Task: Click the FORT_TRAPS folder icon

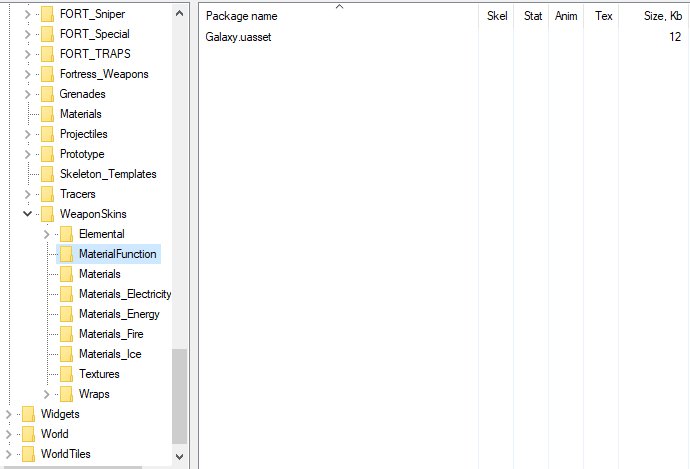Action: (x=47, y=54)
